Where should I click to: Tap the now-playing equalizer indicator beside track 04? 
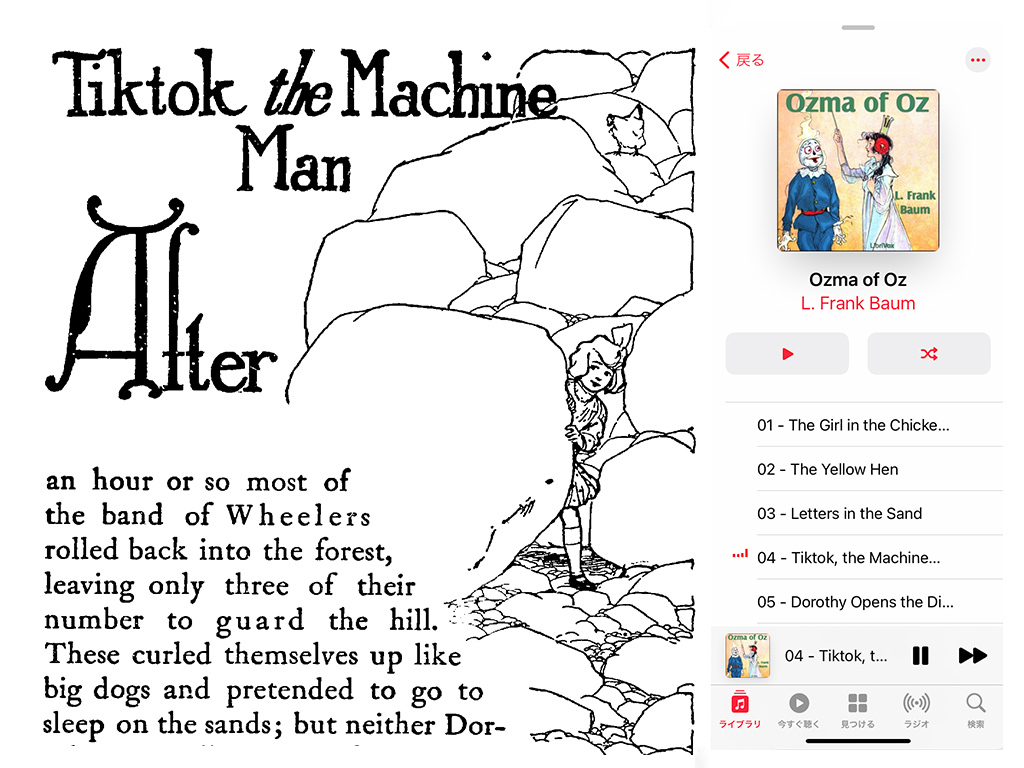coord(740,554)
